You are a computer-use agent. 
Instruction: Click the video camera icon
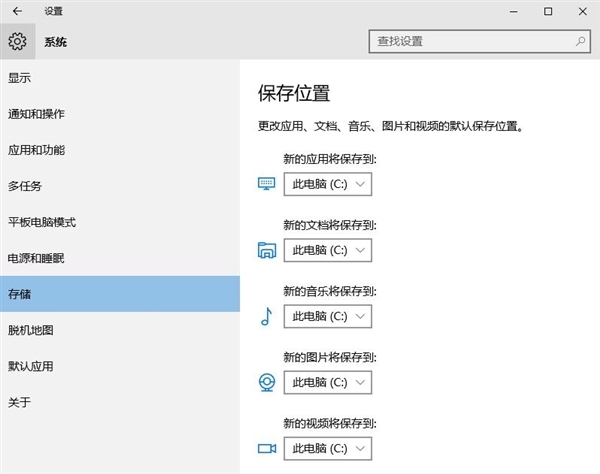click(x=266, y=448)
